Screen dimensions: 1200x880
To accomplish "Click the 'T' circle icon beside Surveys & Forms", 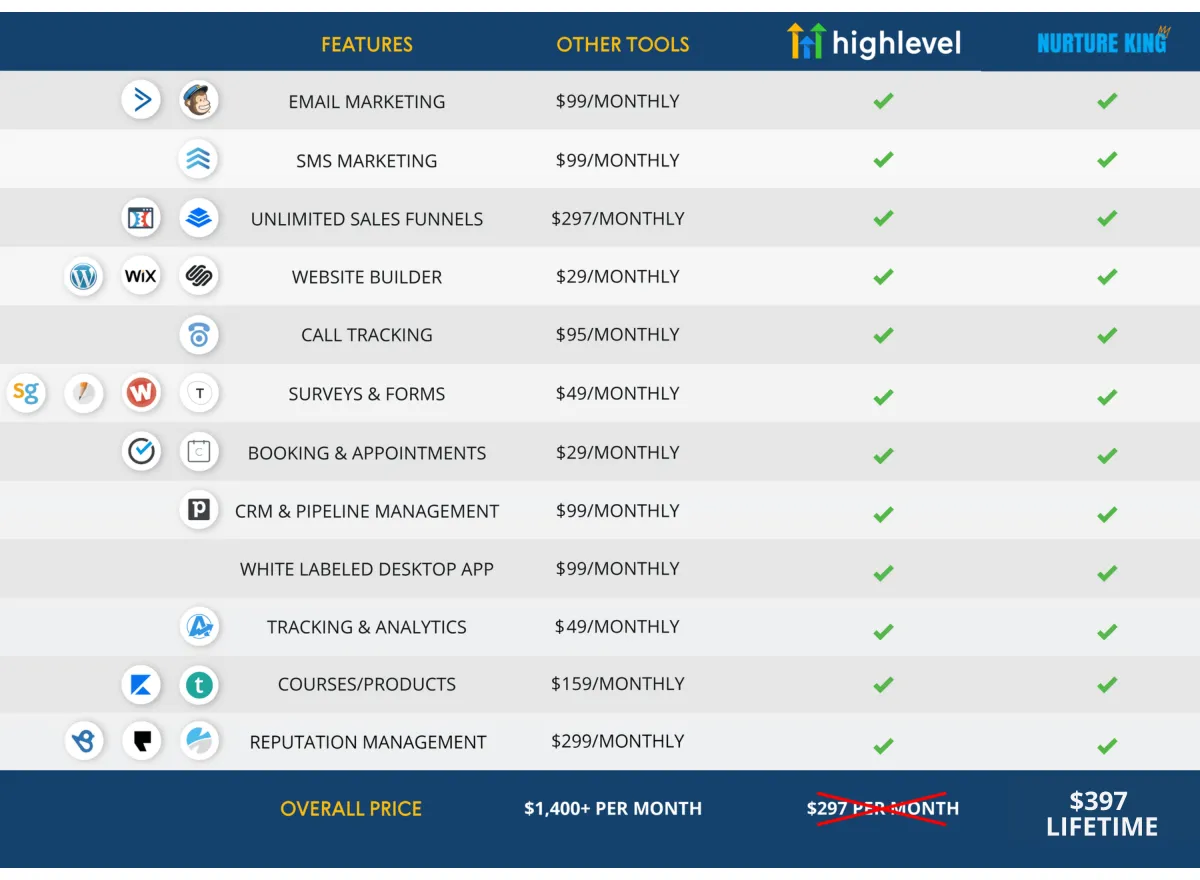I will point(199,392).
